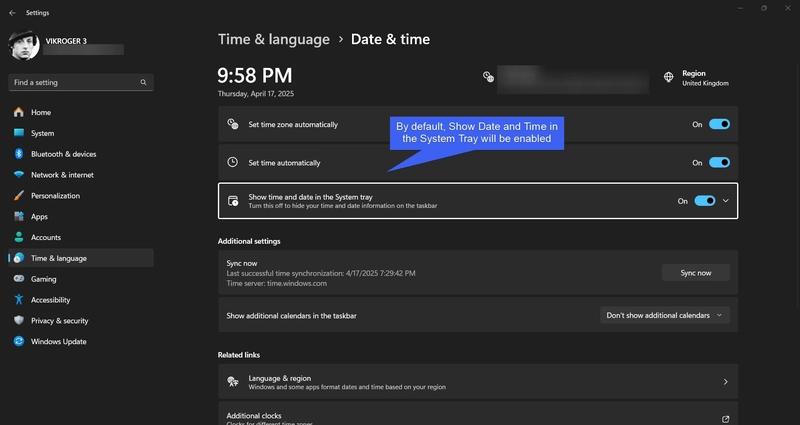This screenshot has height=425, width=800.
Task: Turn off Set time automatically switch
Action: (x=719, y=162)
